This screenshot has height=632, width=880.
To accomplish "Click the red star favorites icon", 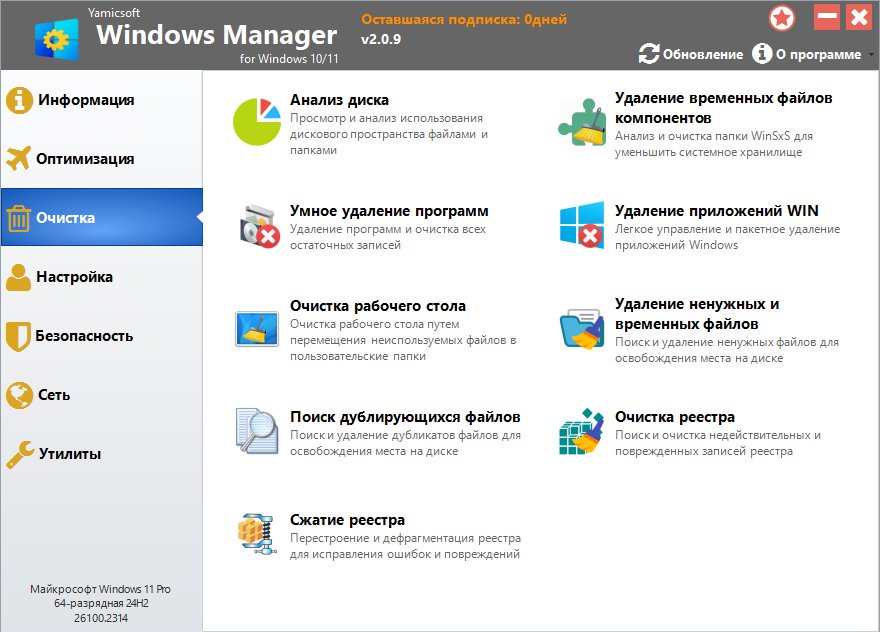I will (x=782, y=18).
